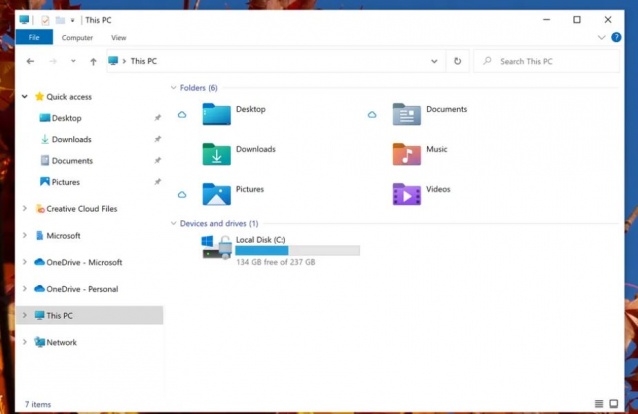Open the Pictures folder icon
This screenshot has width=638, height=414.
click(216, 194)
